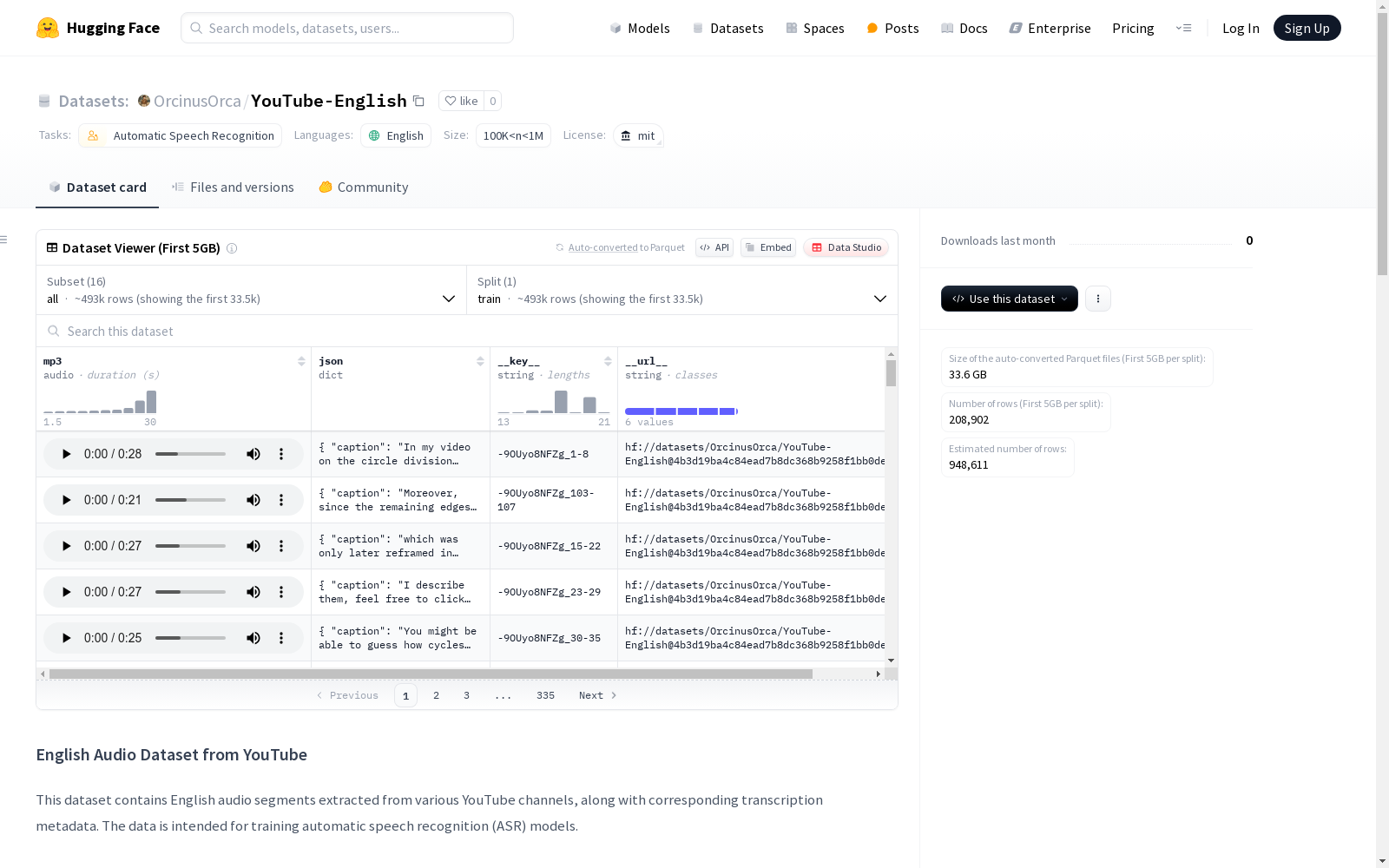Image resolution: width=1389 pixels, height=868 pixels.
Task: Open the API button
Action: [x=714, y=247]
